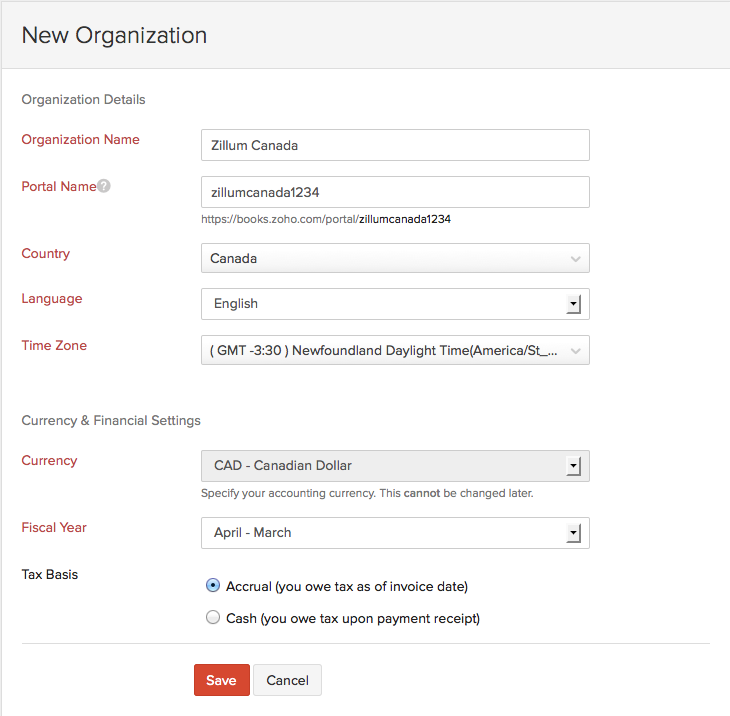Click the Cash tax basis label text
Viewport: 730px width, 716px height.
[352, 618]
